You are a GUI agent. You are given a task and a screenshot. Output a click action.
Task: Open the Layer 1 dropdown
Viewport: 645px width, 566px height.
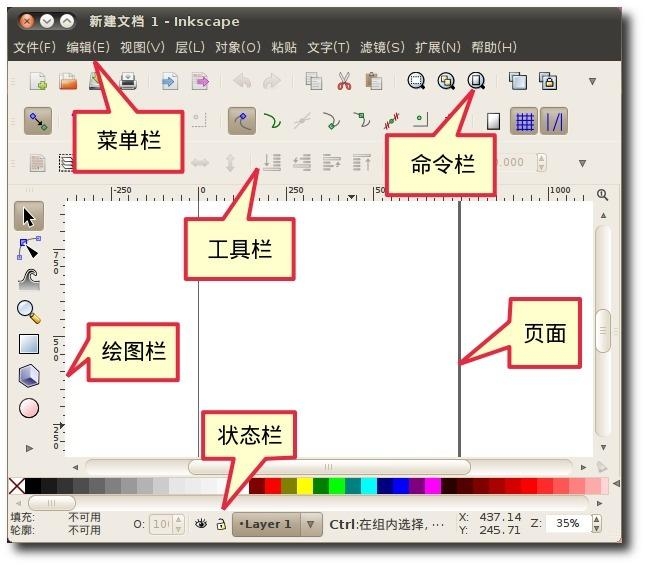click(x=311, y=524)
